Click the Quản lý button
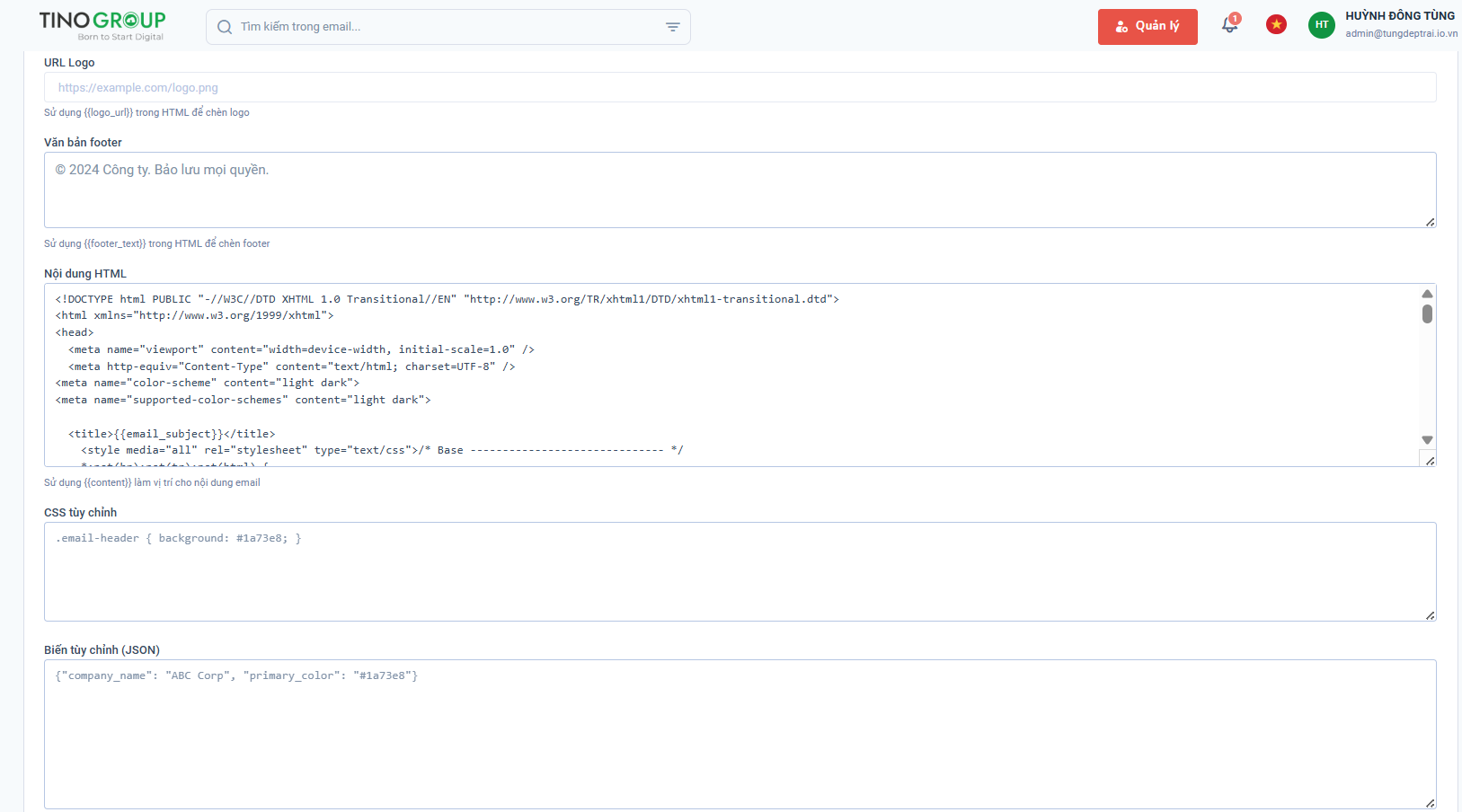Viewport: 1462px width, 812px height. click(x=1147, y=27)
